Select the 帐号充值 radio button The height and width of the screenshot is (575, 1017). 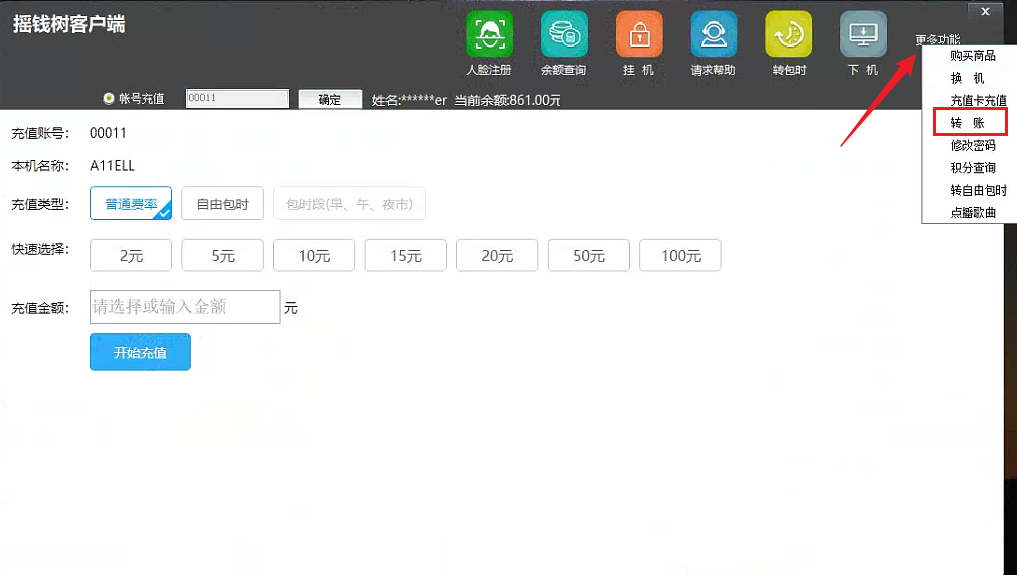[x=108, y=99]
